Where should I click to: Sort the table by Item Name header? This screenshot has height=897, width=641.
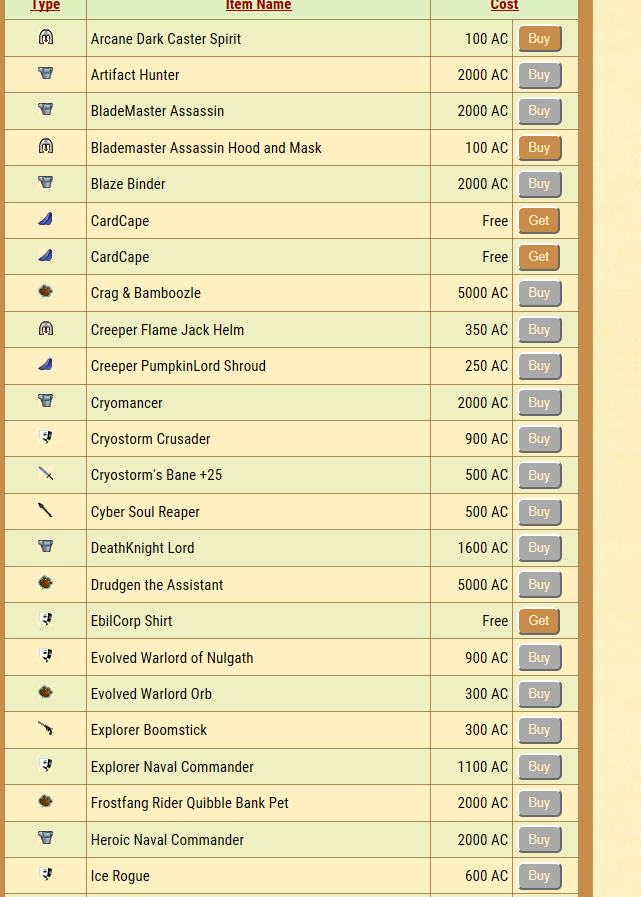(x=259, y=5)
